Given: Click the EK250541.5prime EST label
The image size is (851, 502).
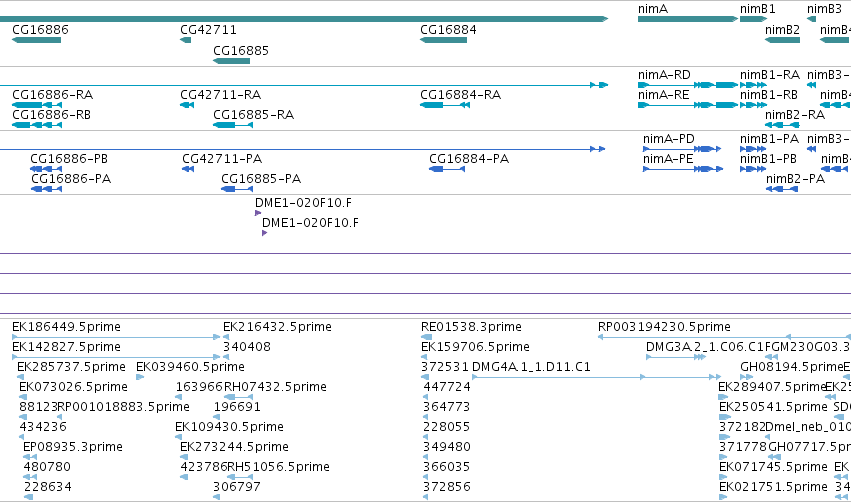Looking at the screenshot, I should tap(773, 407).
